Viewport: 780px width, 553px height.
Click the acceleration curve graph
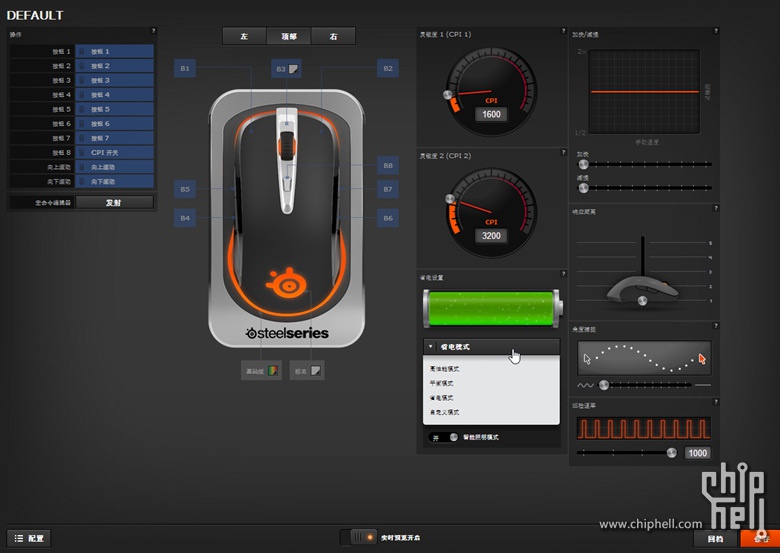click(x=644, y=92)
